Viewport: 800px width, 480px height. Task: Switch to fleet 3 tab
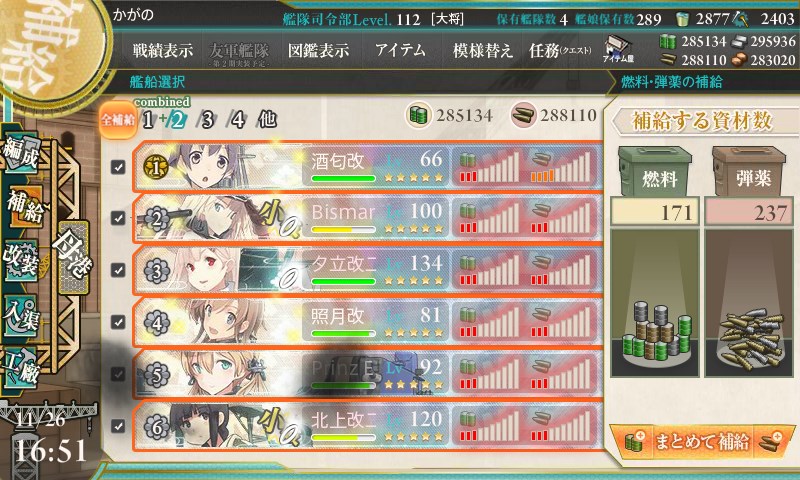coord(207,120)
